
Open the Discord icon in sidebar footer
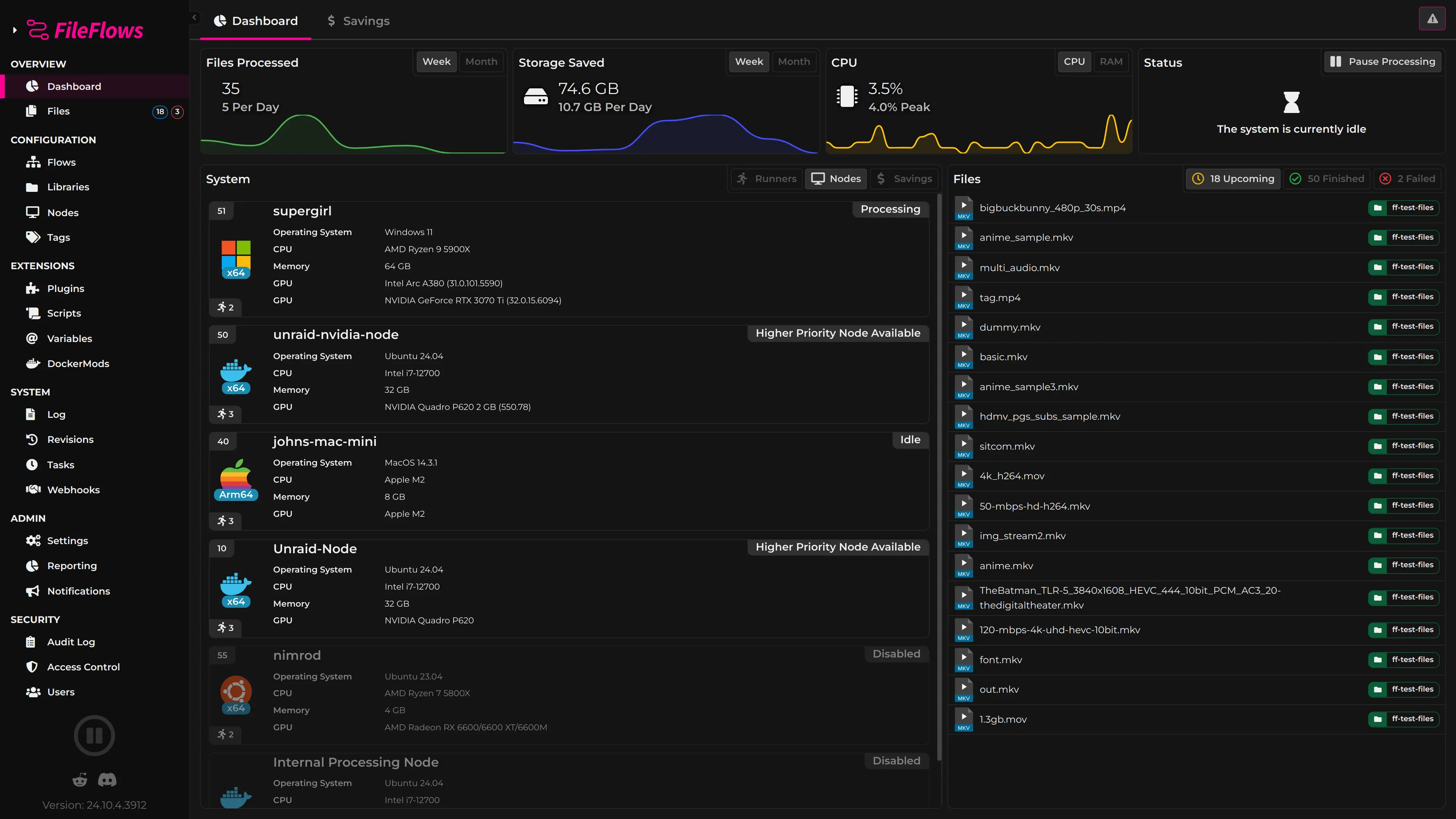(107, 780)
